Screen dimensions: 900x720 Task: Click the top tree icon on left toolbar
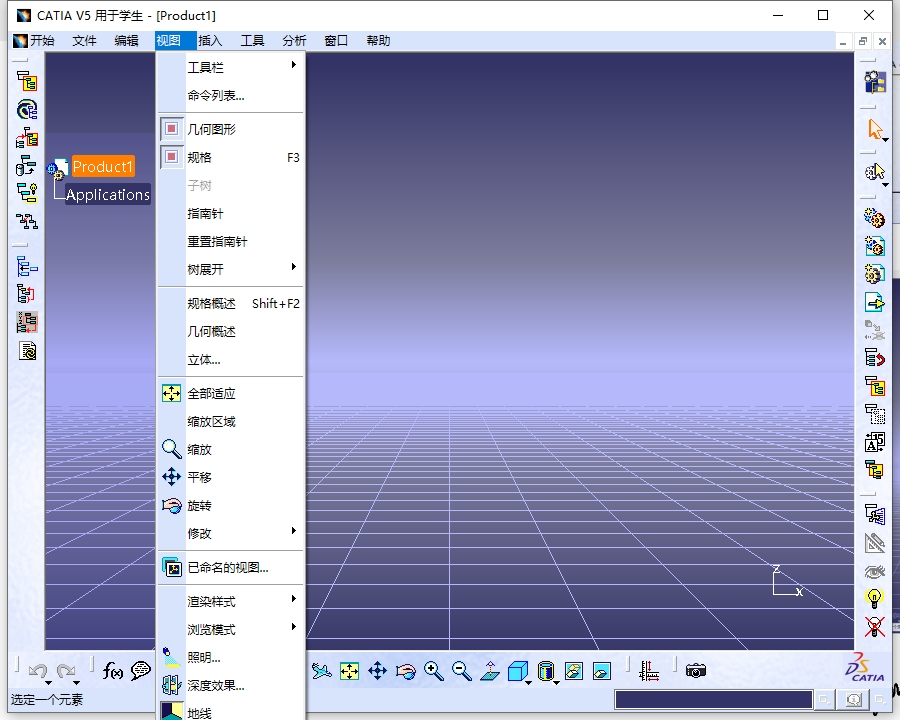click(x=27, y=81)
